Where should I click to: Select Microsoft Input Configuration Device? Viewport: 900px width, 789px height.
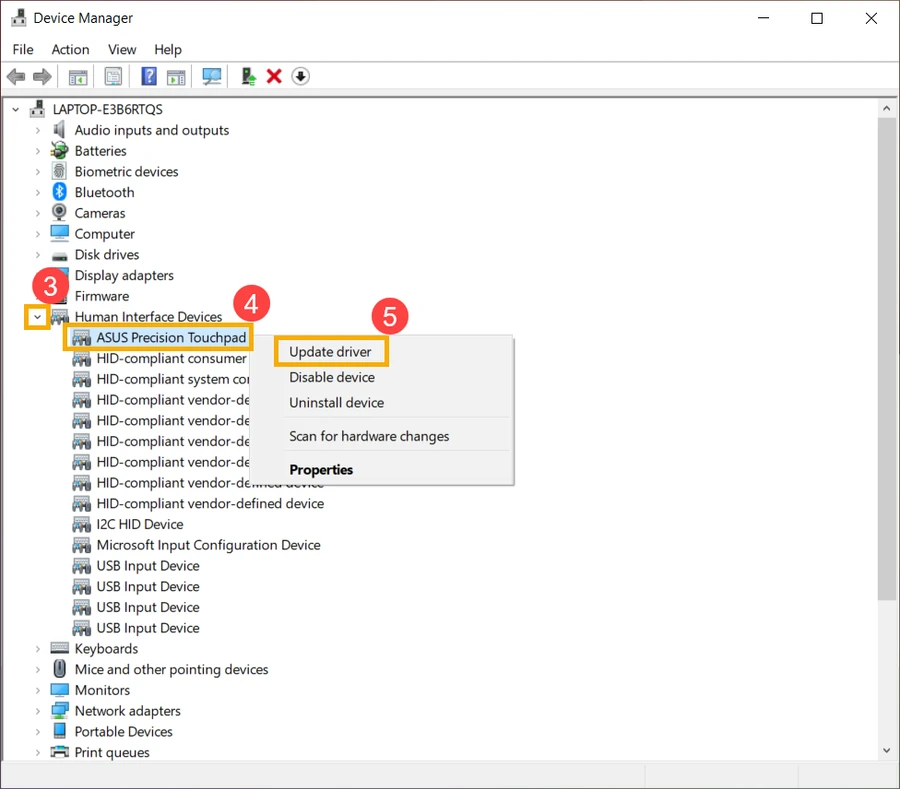coord(208,545)
